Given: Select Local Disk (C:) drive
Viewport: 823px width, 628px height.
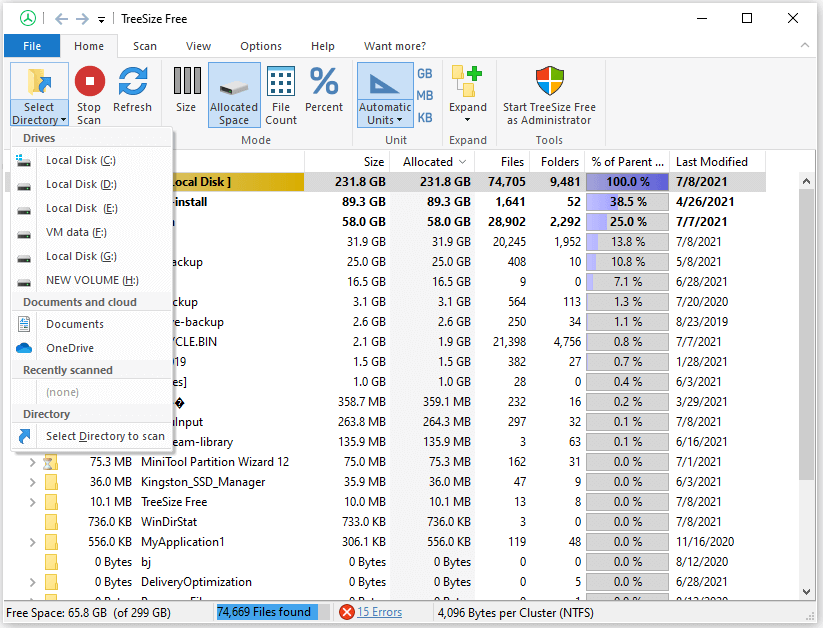Looking at the screenshot, I should tap(92, 160).
